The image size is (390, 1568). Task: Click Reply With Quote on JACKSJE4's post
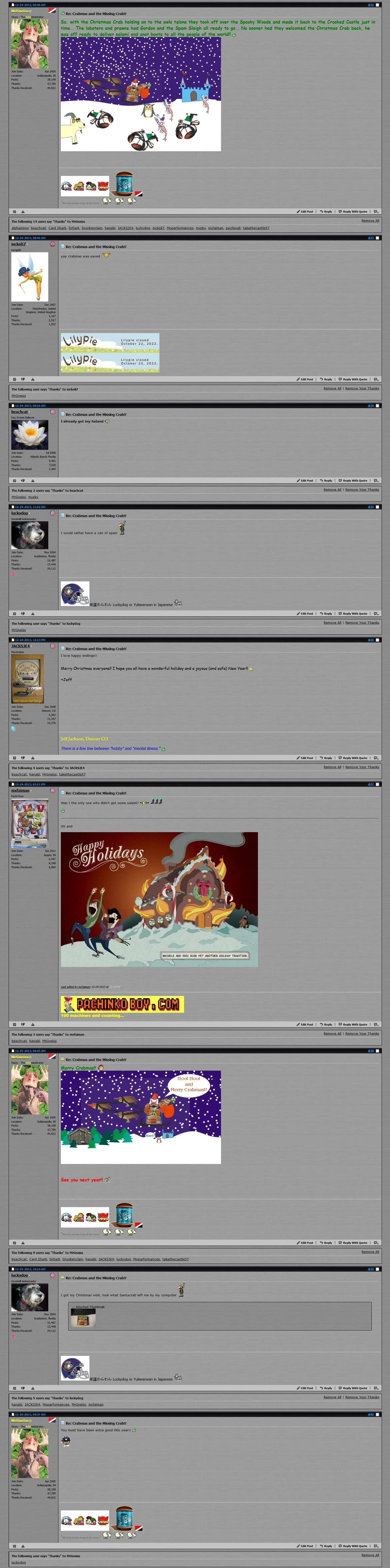pos(353,758)
